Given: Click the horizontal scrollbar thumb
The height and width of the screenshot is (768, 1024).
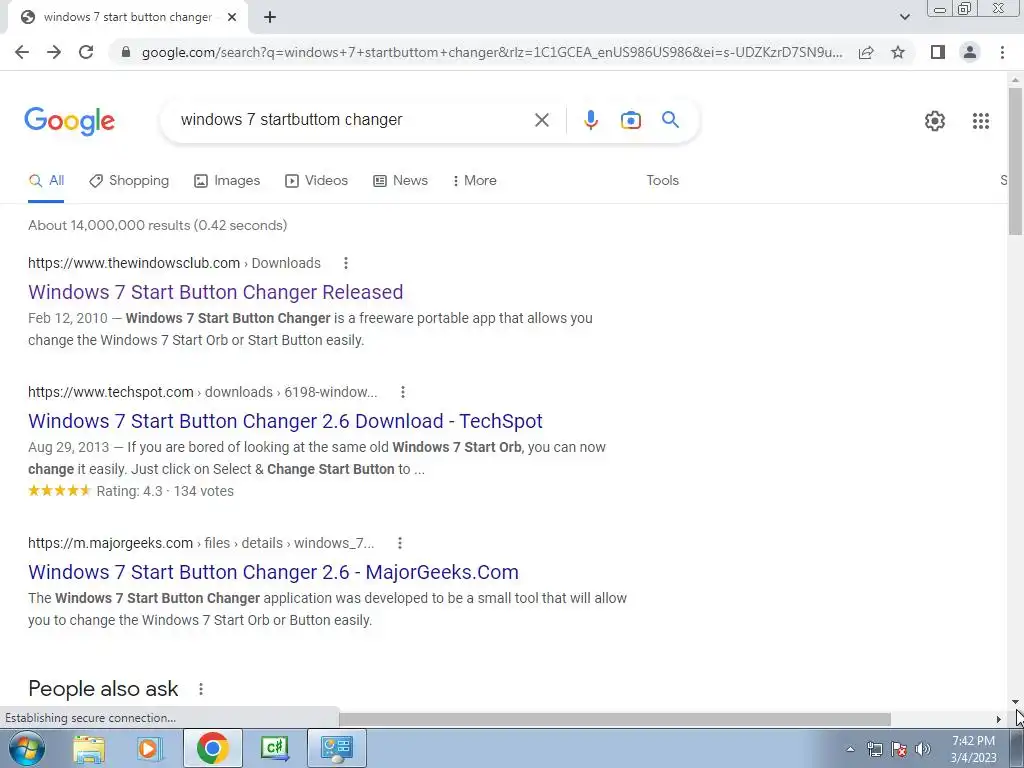Looking at the screenshot, I should 614,719.
